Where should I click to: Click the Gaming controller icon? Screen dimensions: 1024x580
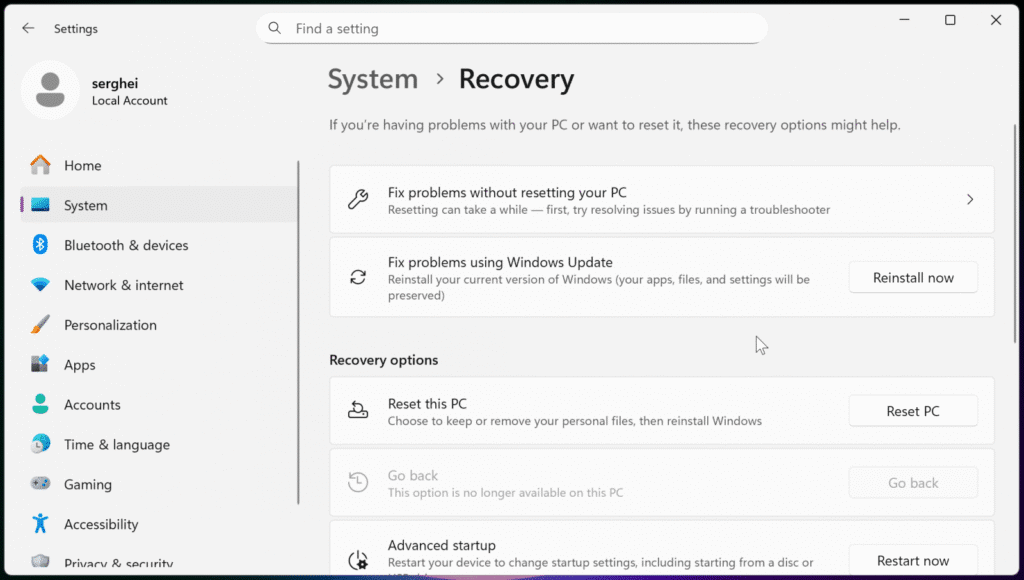(39, 484)
